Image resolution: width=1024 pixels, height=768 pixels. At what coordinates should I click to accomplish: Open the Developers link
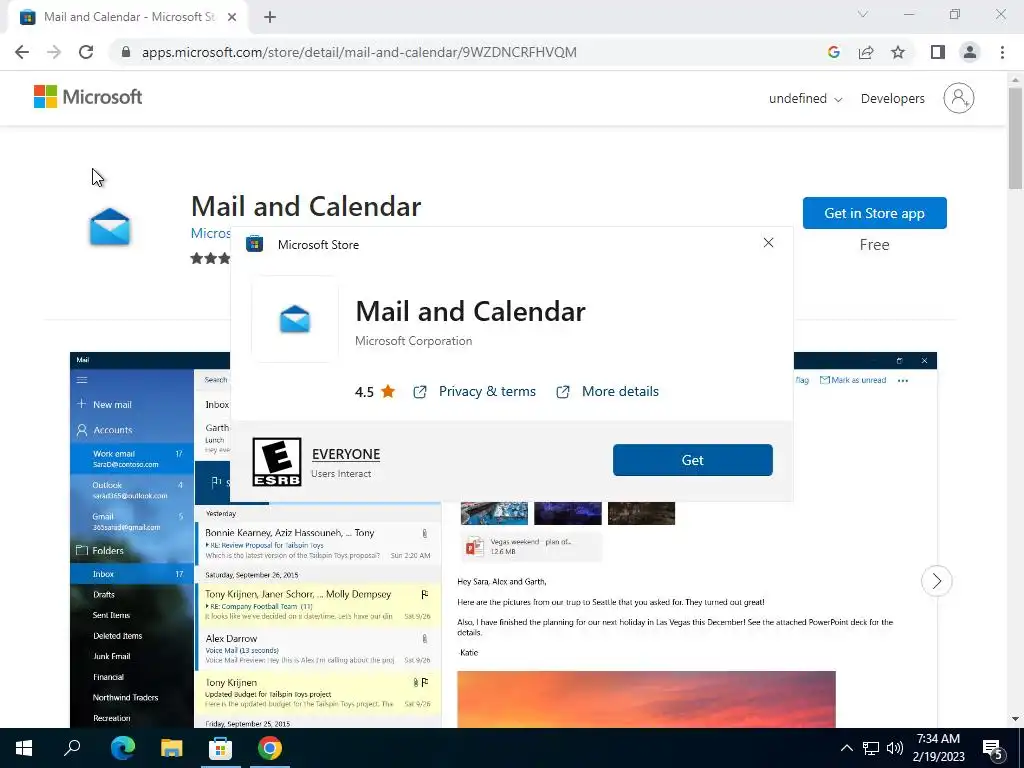892,99
